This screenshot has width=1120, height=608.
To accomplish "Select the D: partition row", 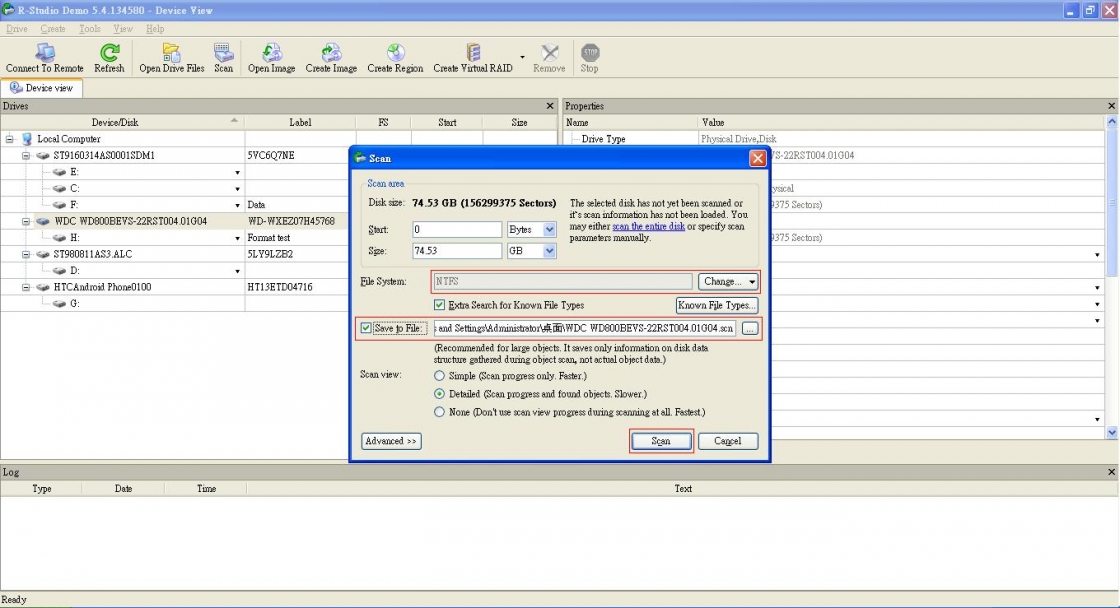I will tap(279, 271).
